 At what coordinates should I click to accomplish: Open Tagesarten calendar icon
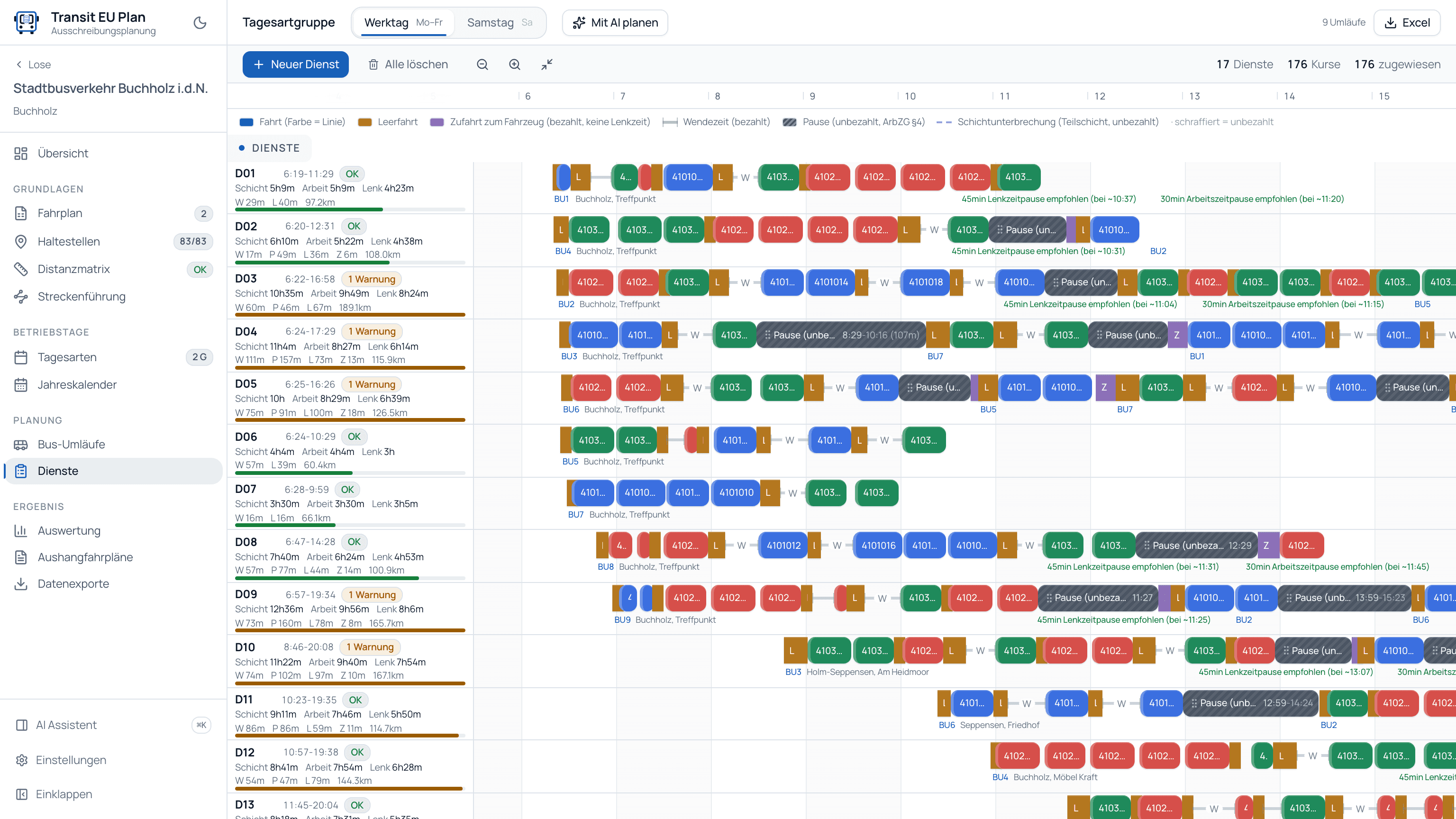[21, 357]
